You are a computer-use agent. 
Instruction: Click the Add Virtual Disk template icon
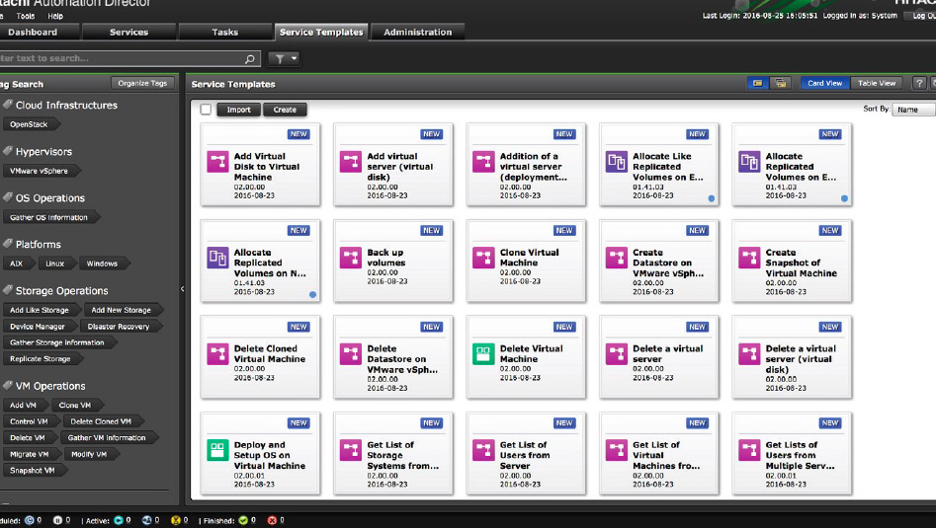(x=218, y=162)
